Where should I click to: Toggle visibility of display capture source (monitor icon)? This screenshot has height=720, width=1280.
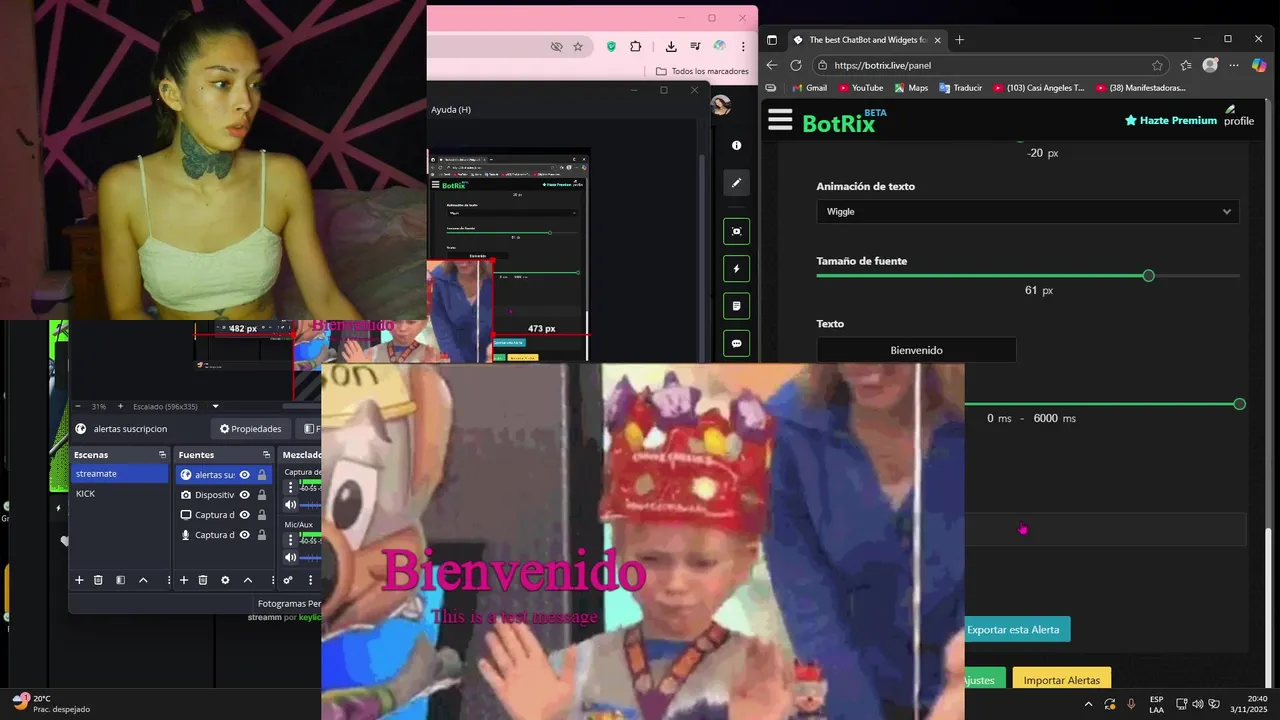coord(244,515)
